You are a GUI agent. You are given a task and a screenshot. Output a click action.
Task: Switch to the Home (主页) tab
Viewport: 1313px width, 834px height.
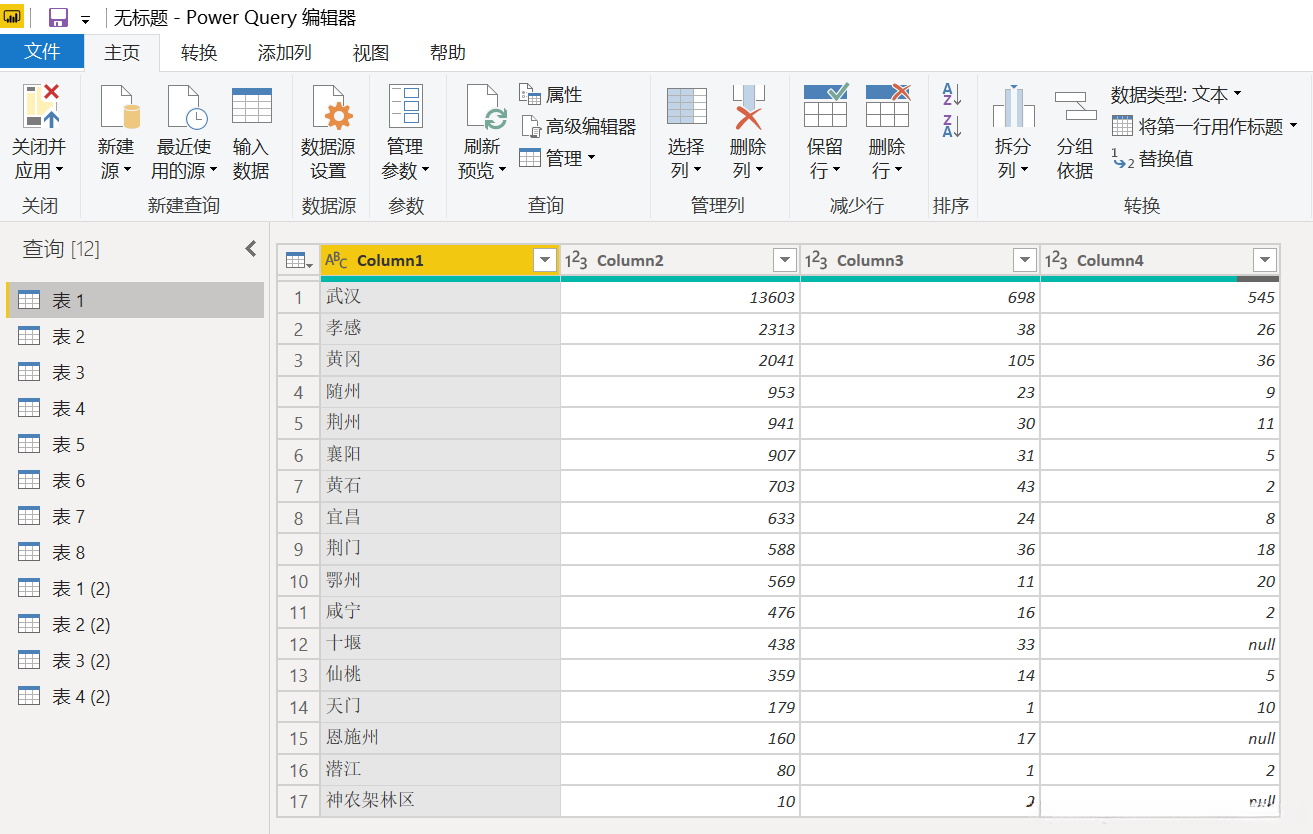coord(122,53)
